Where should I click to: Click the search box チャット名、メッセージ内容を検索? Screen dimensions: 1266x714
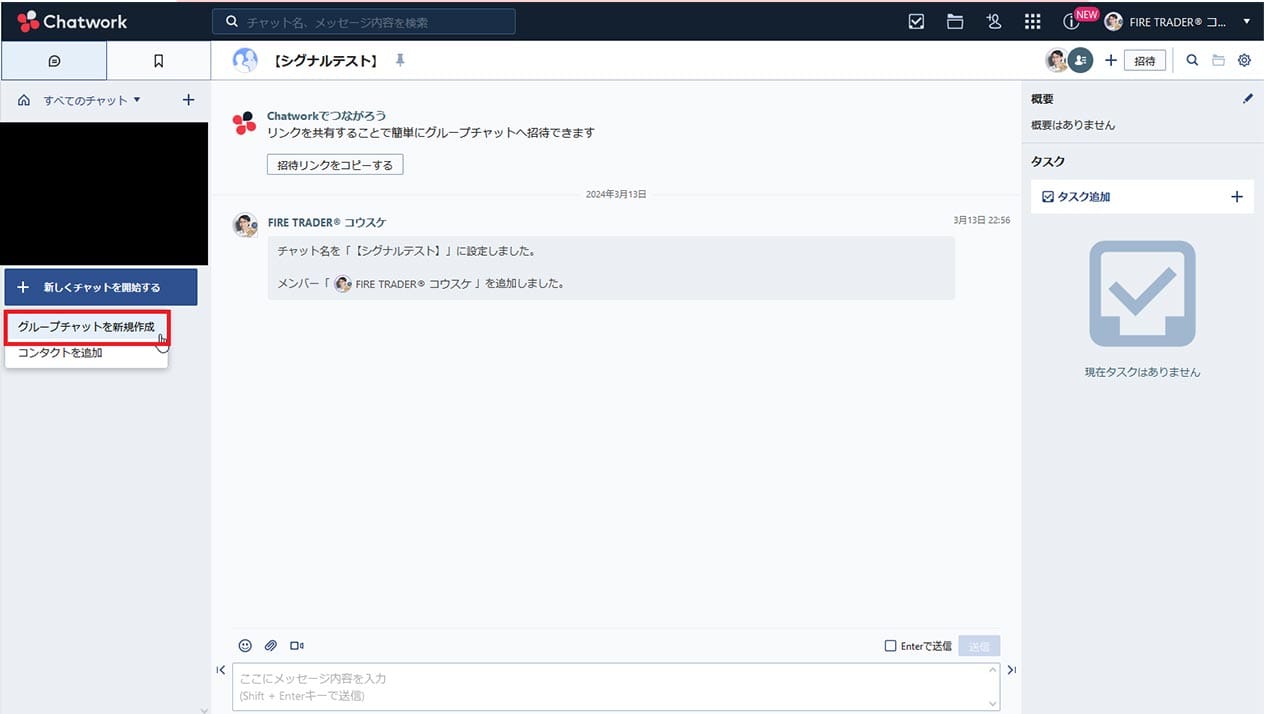[364, 21]
